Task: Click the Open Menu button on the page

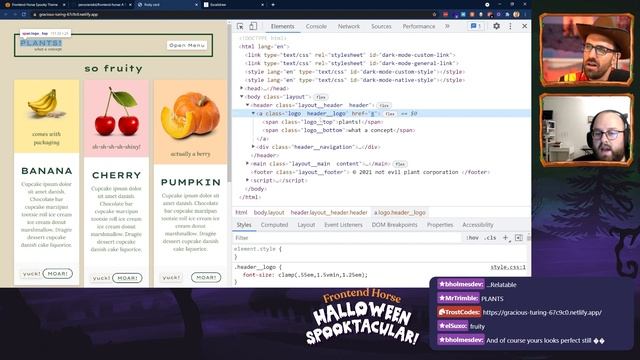Action: pyautogui.click(x=187, y=45)
